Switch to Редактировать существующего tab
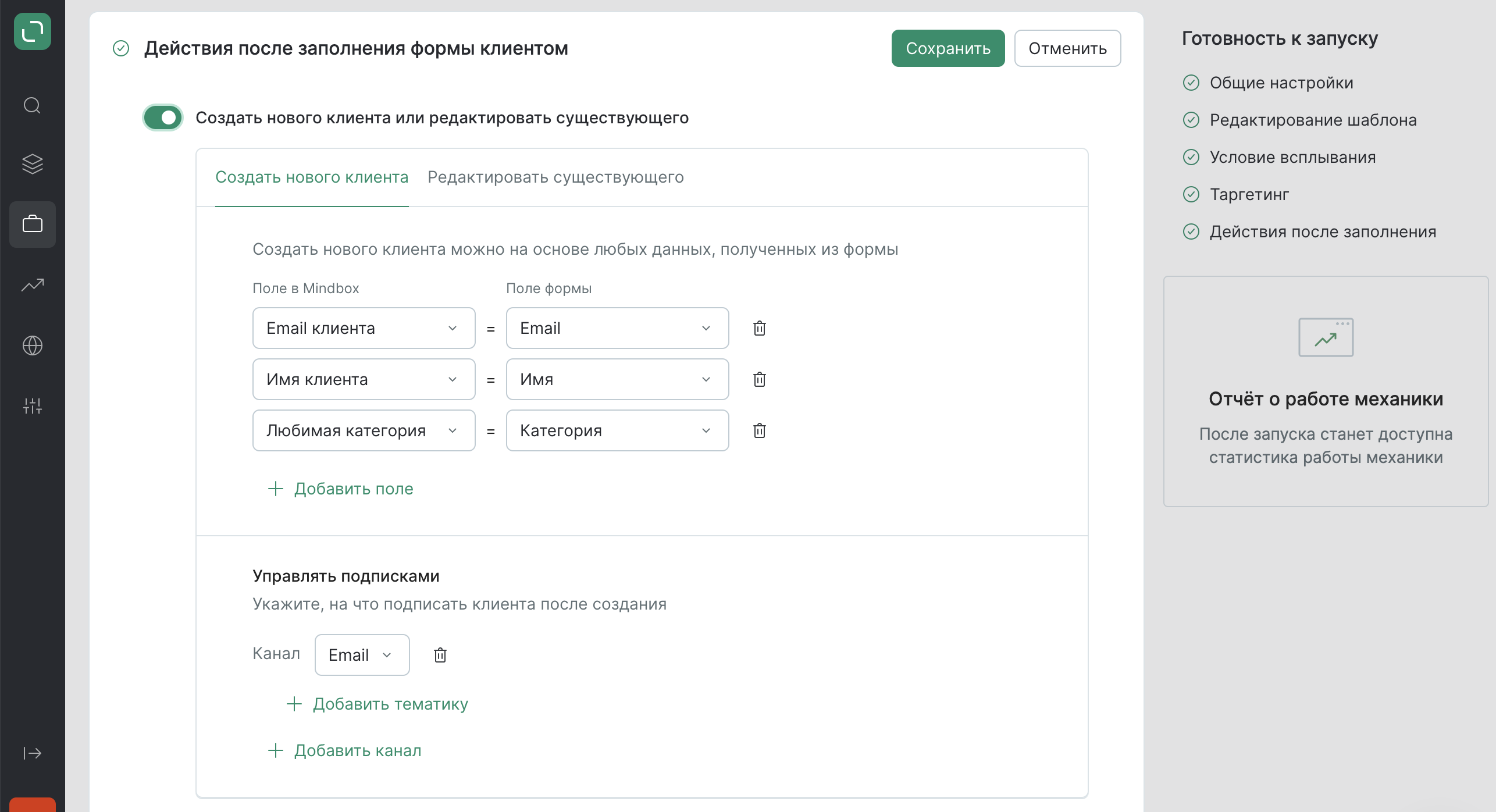 point(555,177)
